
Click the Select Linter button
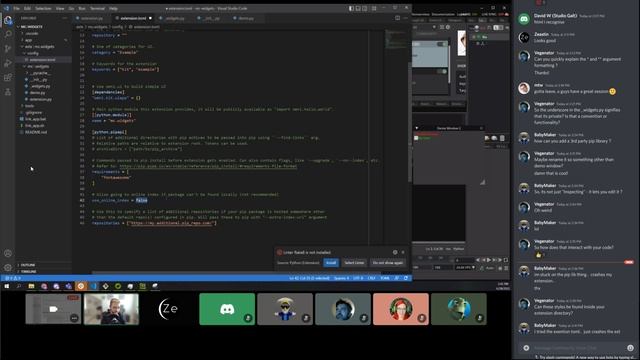tap(354, 263)
